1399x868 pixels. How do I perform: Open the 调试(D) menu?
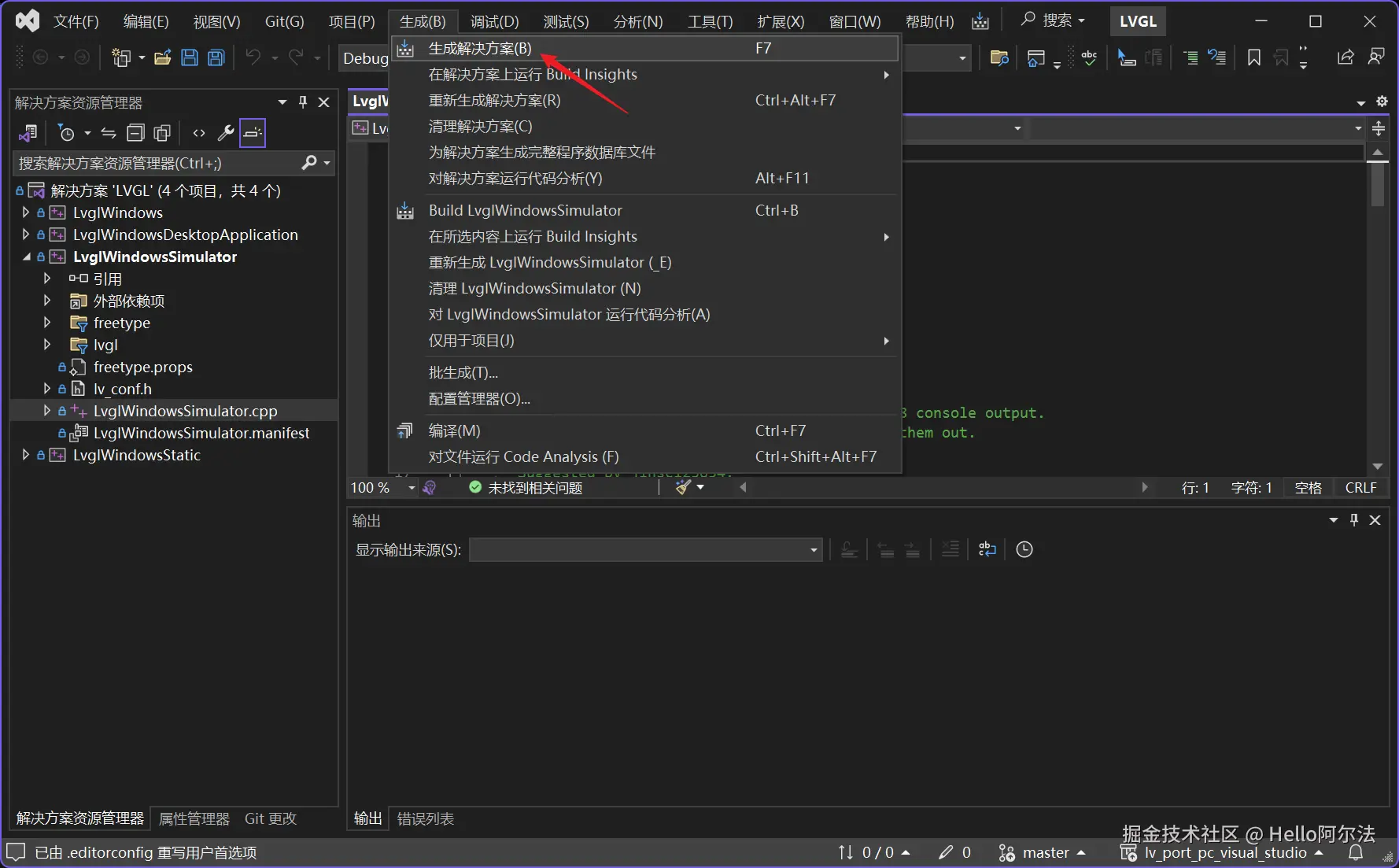(494, 21)
